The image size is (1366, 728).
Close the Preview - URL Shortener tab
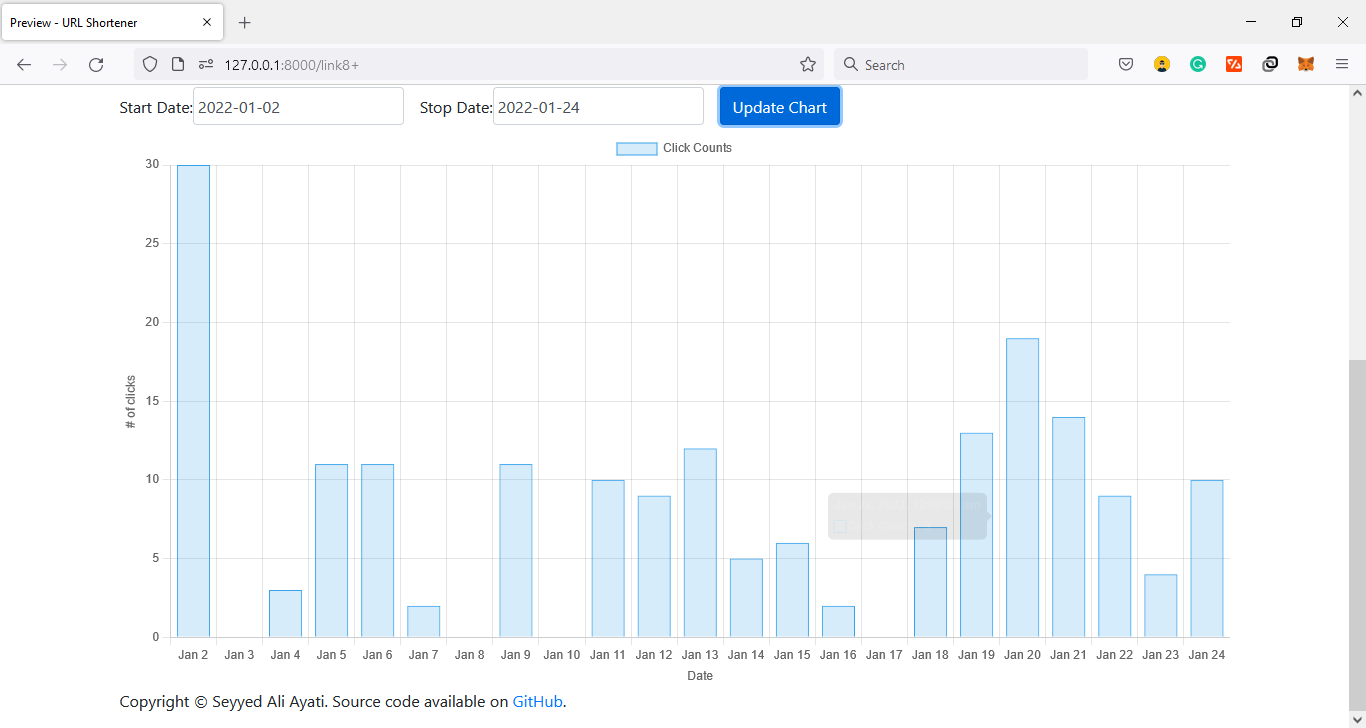[207, 22]
